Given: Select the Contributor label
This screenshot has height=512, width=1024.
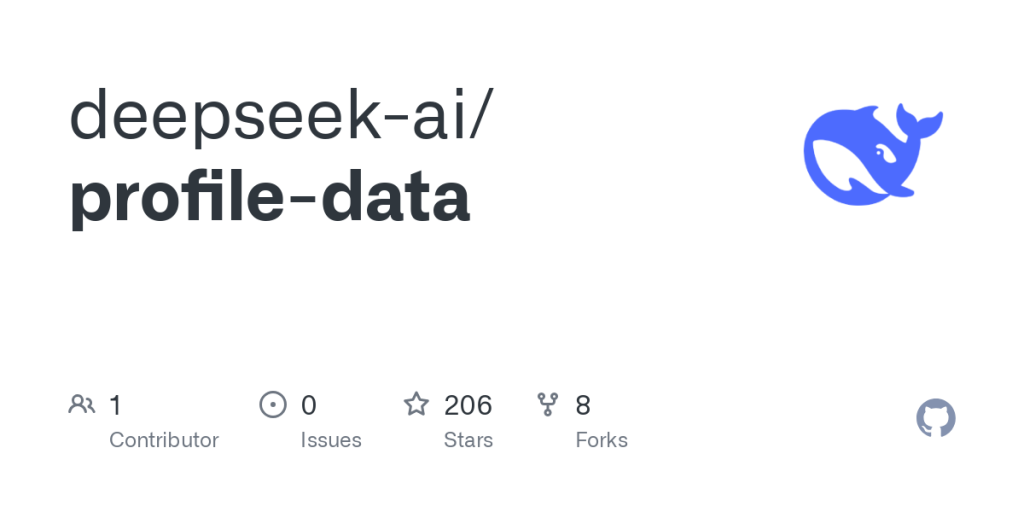Looking at the screenshot, I should 164,440.
